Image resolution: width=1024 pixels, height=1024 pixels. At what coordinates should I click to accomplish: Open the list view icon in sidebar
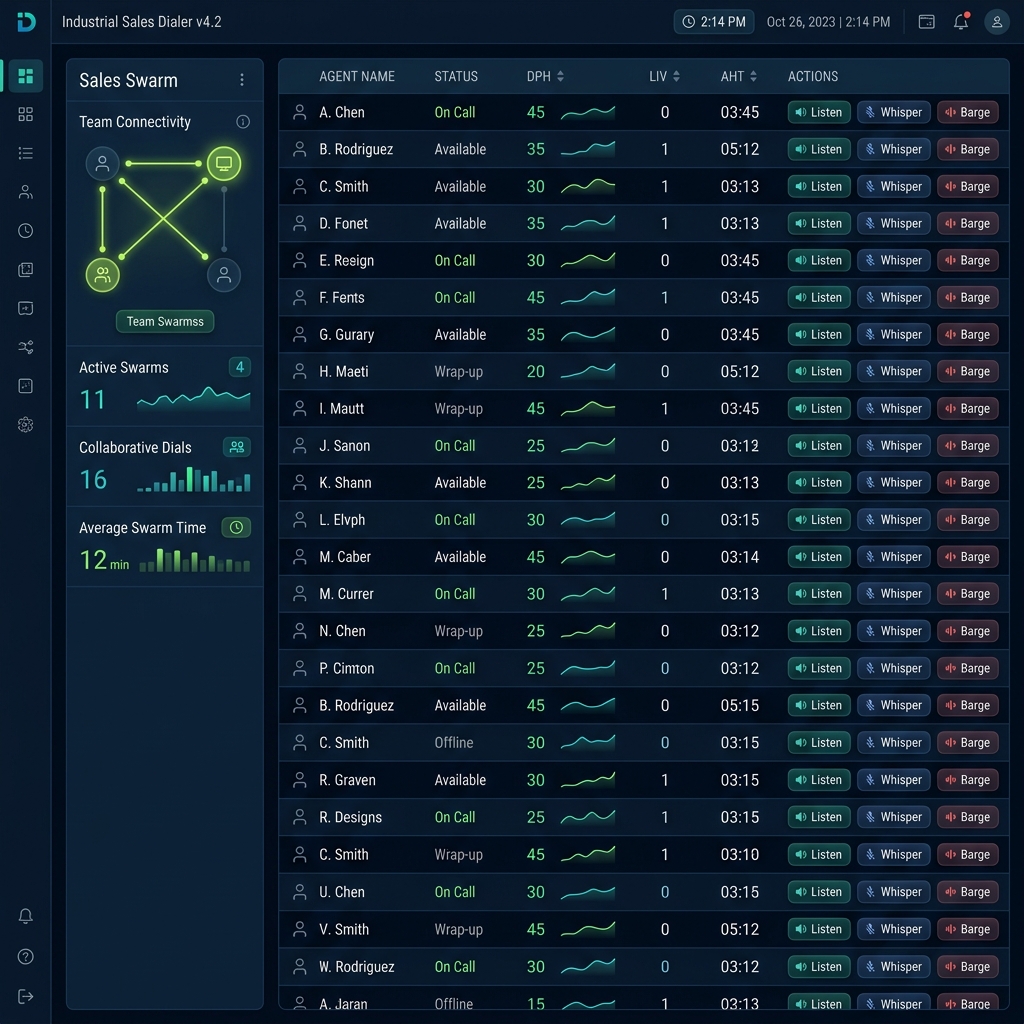coord(26,153)
